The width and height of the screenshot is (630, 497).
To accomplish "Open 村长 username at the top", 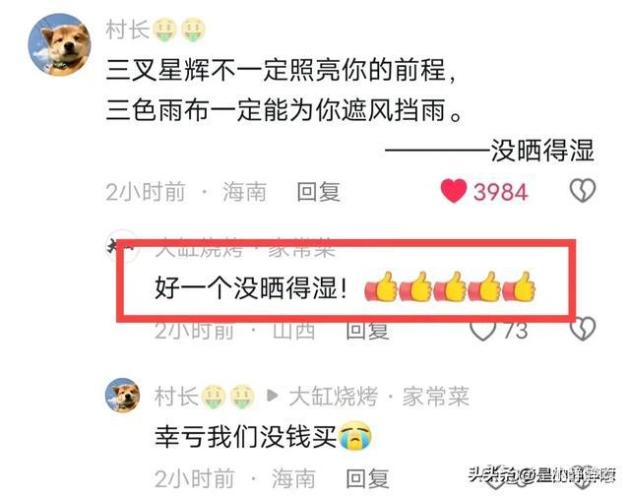I will 127,29.
